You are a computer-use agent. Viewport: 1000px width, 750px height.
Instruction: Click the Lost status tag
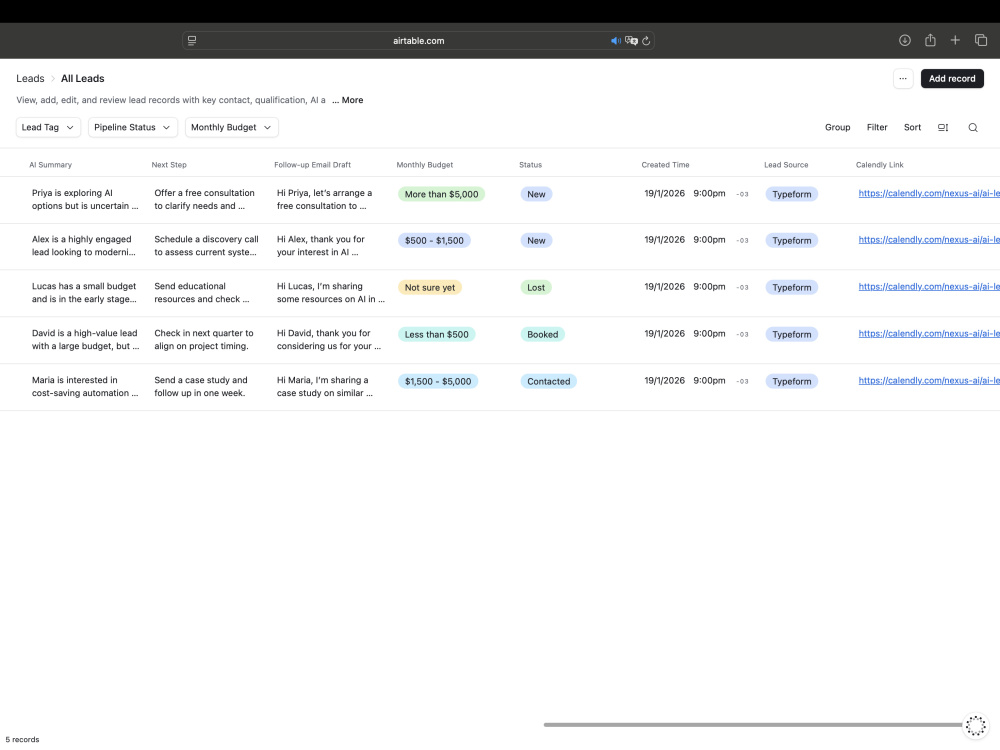pos(536,288)
